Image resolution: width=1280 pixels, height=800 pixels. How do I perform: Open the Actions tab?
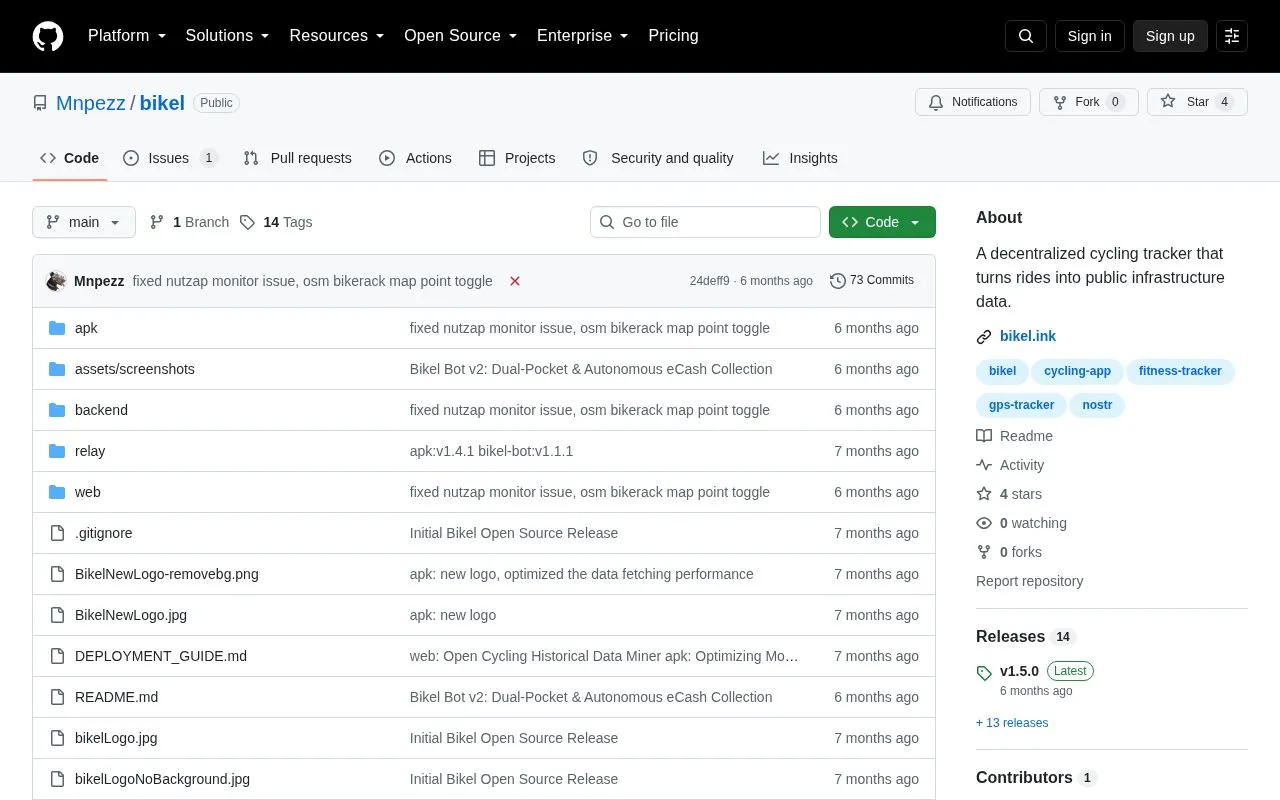(415, 158)
